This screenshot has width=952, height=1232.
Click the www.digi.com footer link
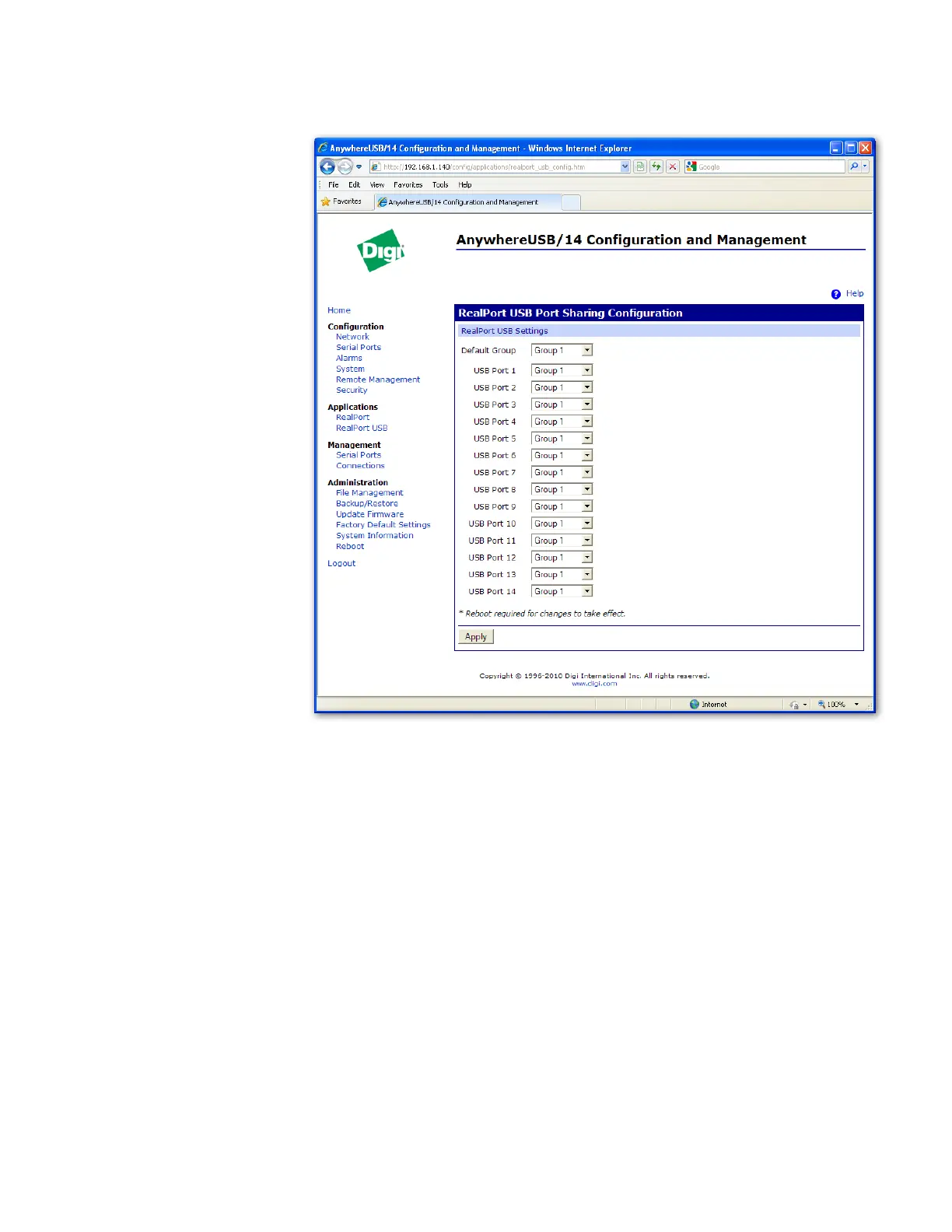coord(594,684)
